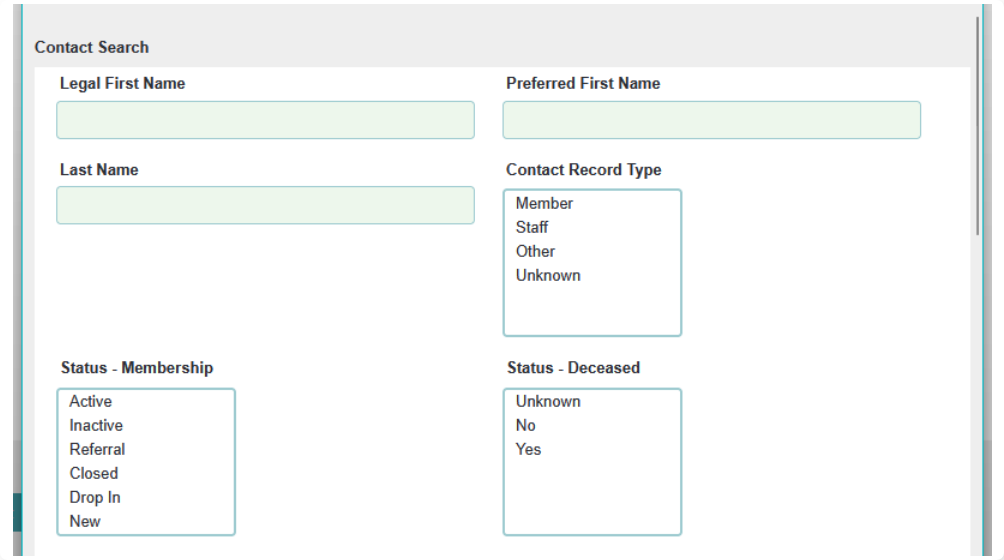Click the Contact Record Type label

(x=583, y=170)
